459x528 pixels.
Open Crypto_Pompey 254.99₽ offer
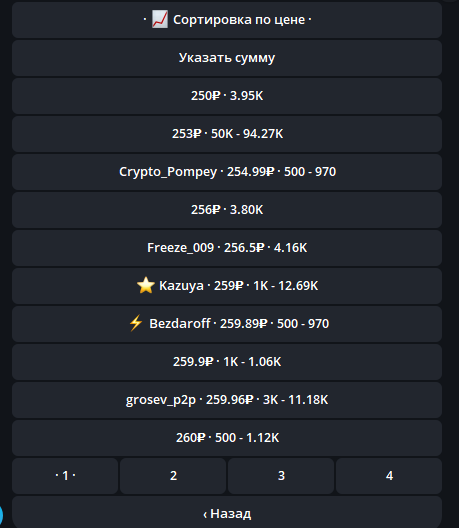(227, 172)
